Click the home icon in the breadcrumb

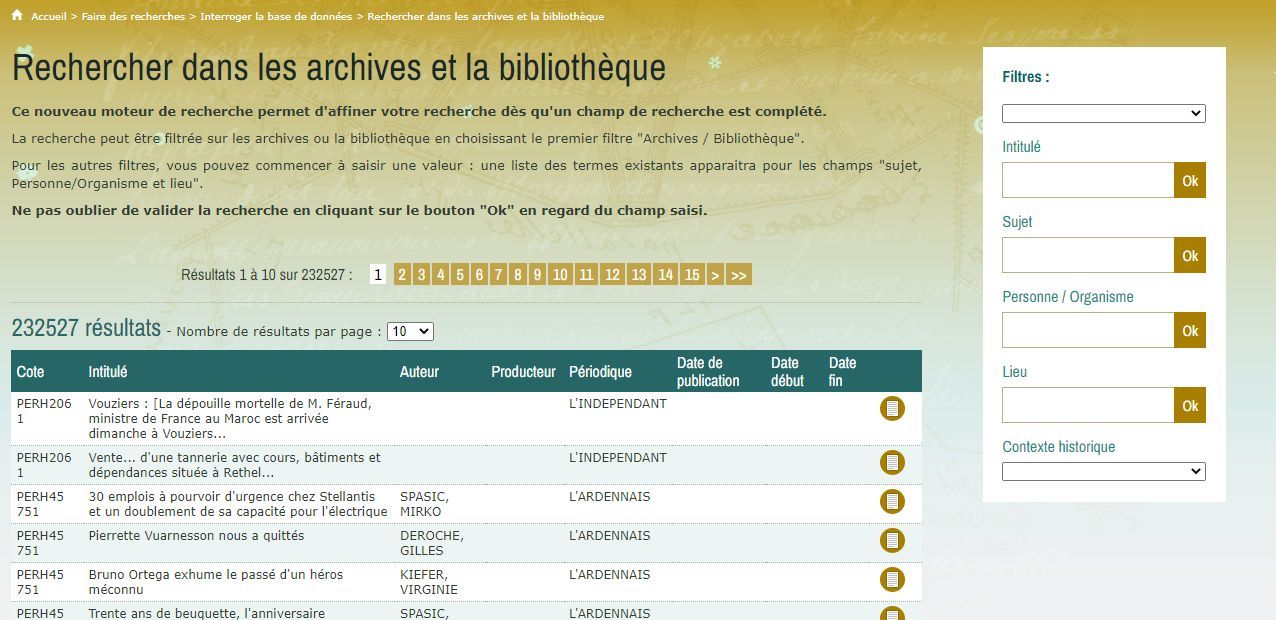[17, 15]
